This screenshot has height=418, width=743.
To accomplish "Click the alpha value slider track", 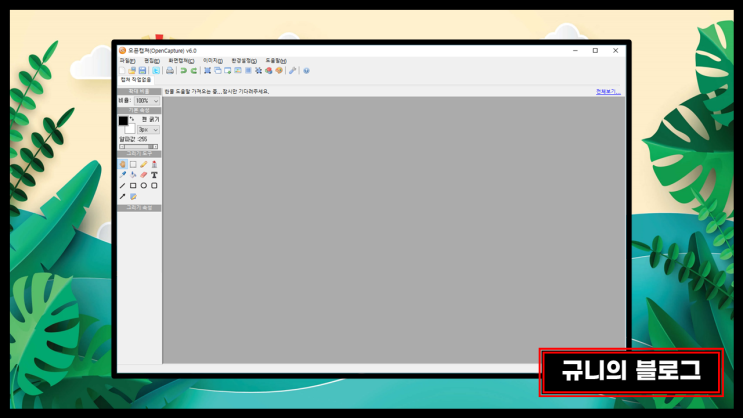I will pyautogui.click(x=139, y=147).
